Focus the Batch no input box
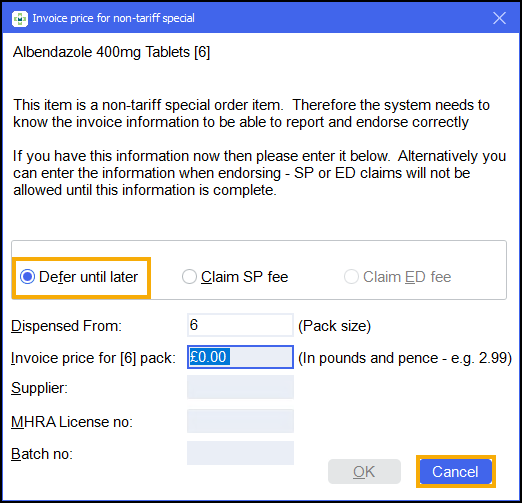Screen dimensions: 522x503 point(240,453)
